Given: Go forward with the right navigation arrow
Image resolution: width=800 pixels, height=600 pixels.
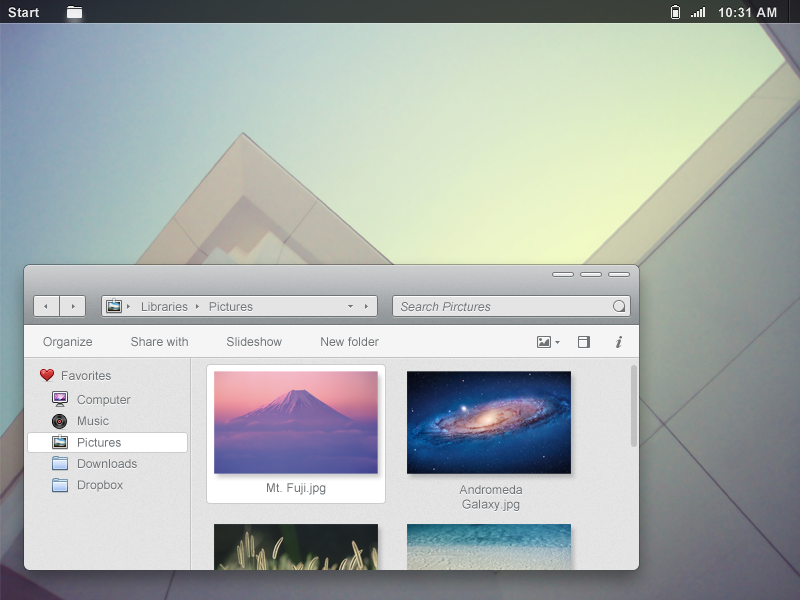Looking at the screenshot, I should [73, 306].
